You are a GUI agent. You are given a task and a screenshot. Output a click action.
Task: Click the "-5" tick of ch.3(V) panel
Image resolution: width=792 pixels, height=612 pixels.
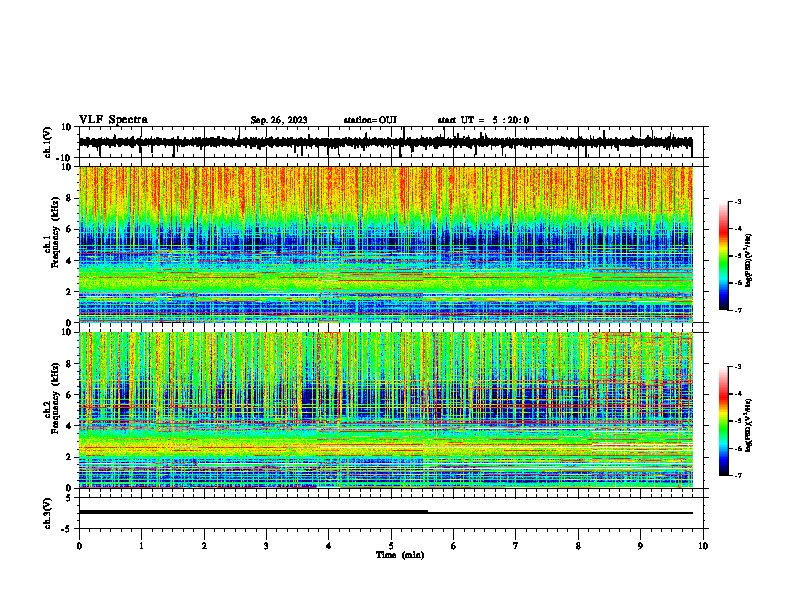pyautogui.click(x=67, y=529)
